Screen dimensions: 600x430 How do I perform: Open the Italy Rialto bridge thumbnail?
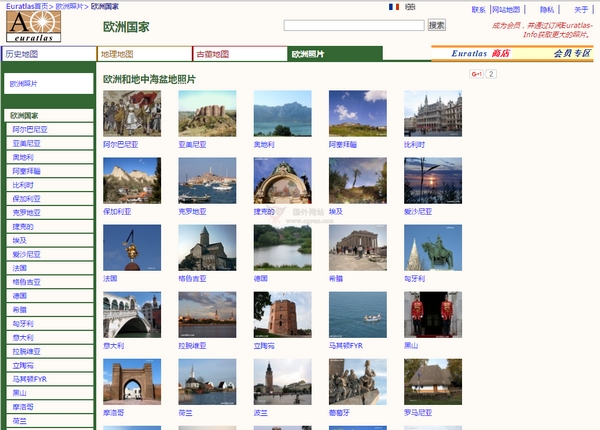pyautogui.click(x=132, y=314)
